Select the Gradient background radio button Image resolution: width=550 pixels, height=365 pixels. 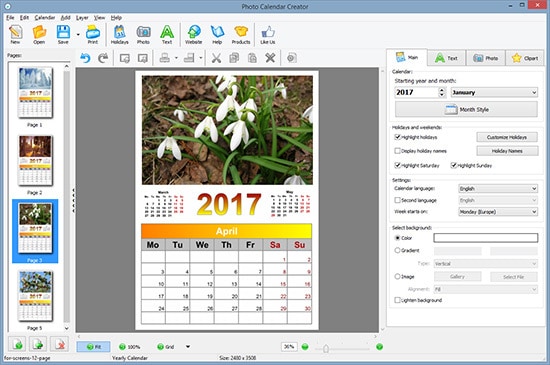tap(397, 250)
